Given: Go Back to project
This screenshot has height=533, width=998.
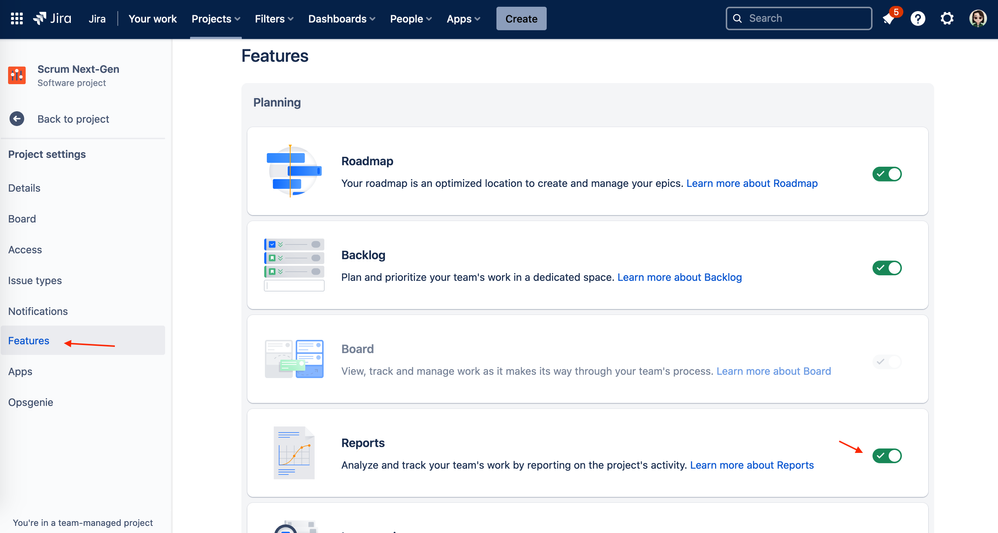Looking at the screenshot, I should pyautogui.click(x=73, y=119).
